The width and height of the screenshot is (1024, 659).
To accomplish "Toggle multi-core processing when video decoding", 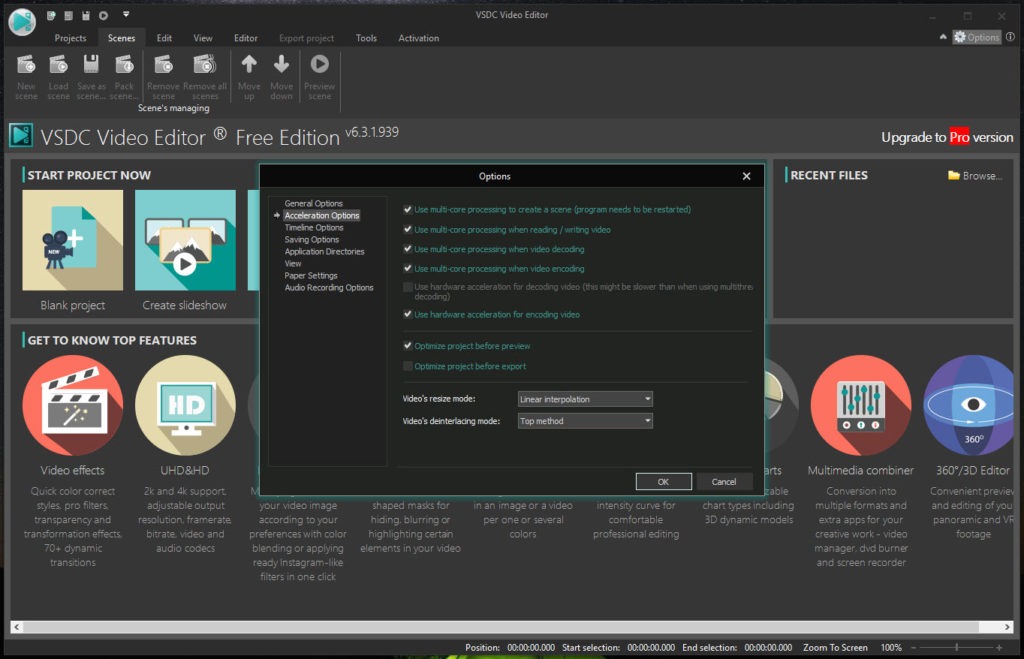I will pyautogui.click(x=408, y=249).
